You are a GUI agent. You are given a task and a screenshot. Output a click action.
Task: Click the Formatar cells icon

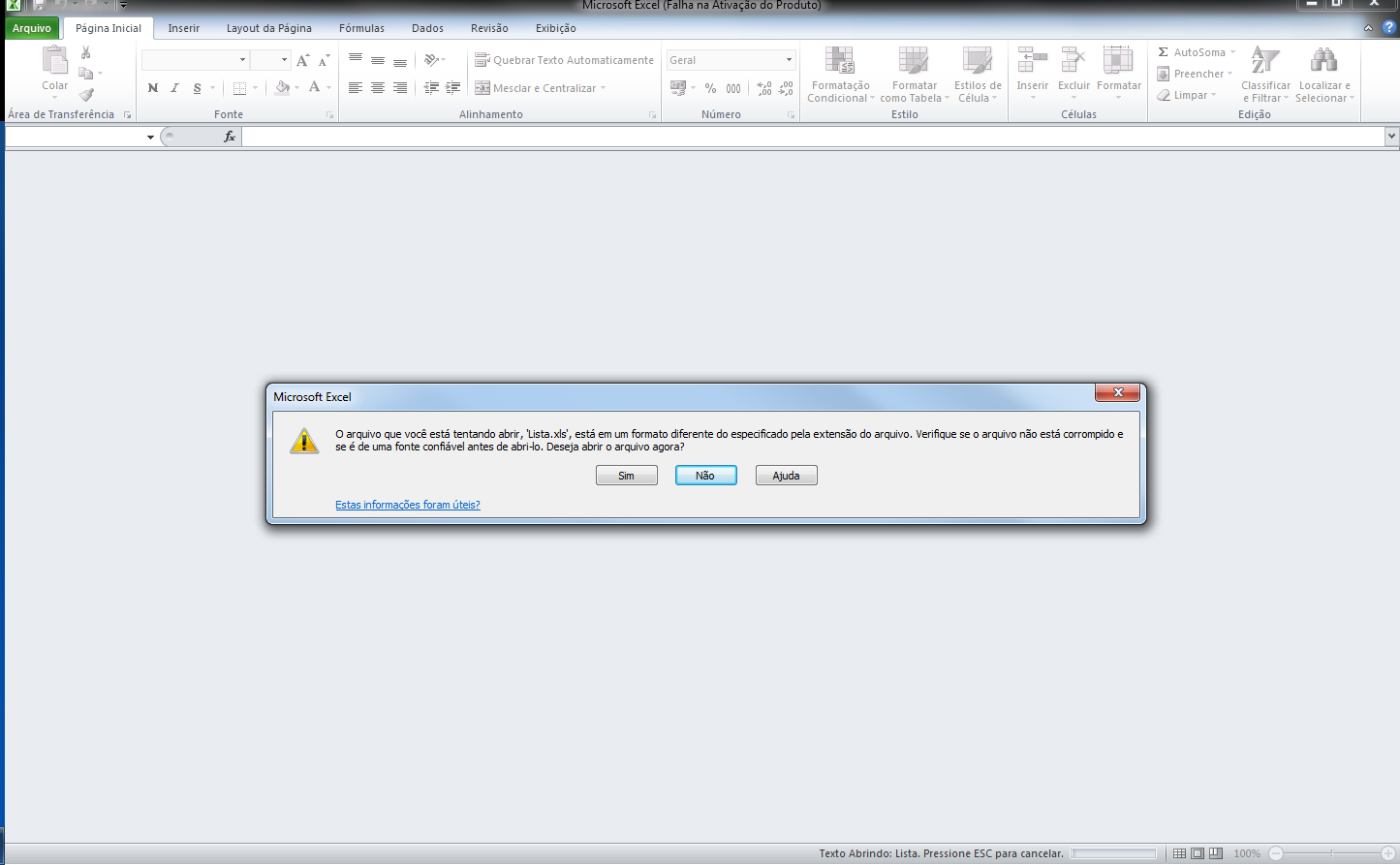point(1118,60)
